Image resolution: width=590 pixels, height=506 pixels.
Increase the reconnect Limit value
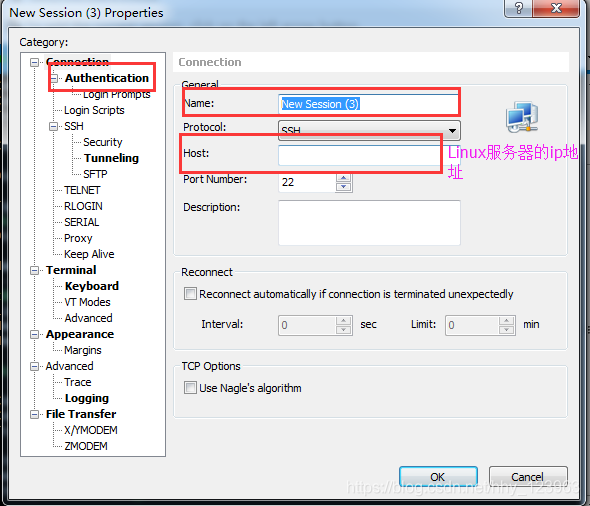click(x=507, y=321)
